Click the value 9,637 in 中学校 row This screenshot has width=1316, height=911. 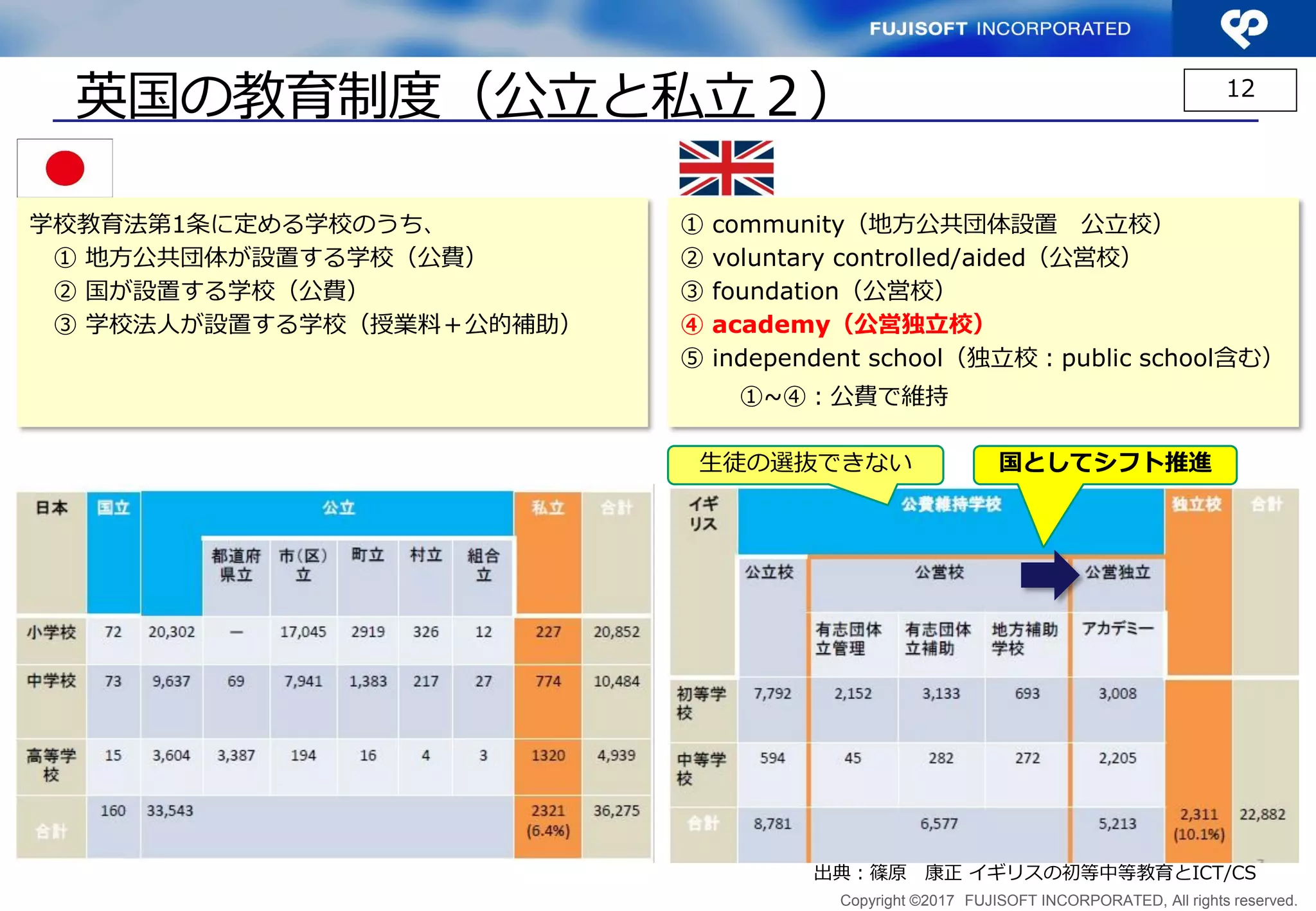(x=172, y=681)
